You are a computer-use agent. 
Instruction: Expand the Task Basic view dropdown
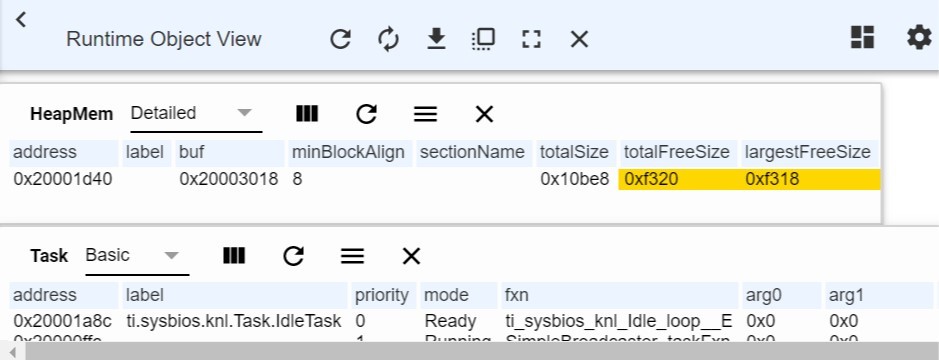137,256
